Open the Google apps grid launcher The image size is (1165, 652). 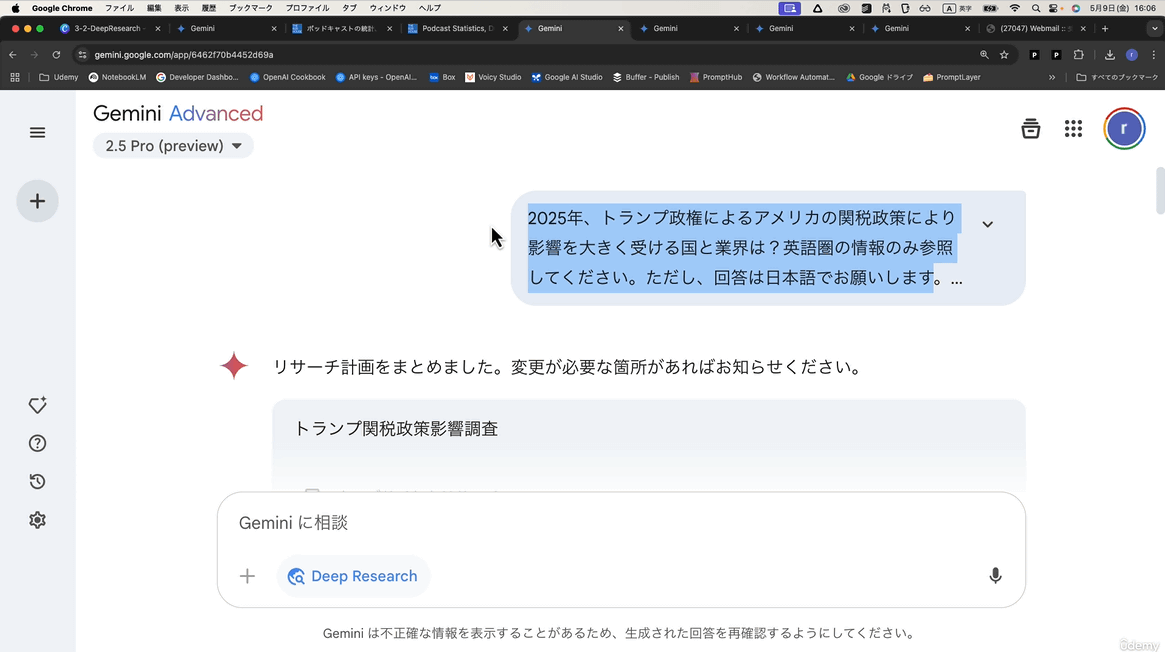[1073, 129]
